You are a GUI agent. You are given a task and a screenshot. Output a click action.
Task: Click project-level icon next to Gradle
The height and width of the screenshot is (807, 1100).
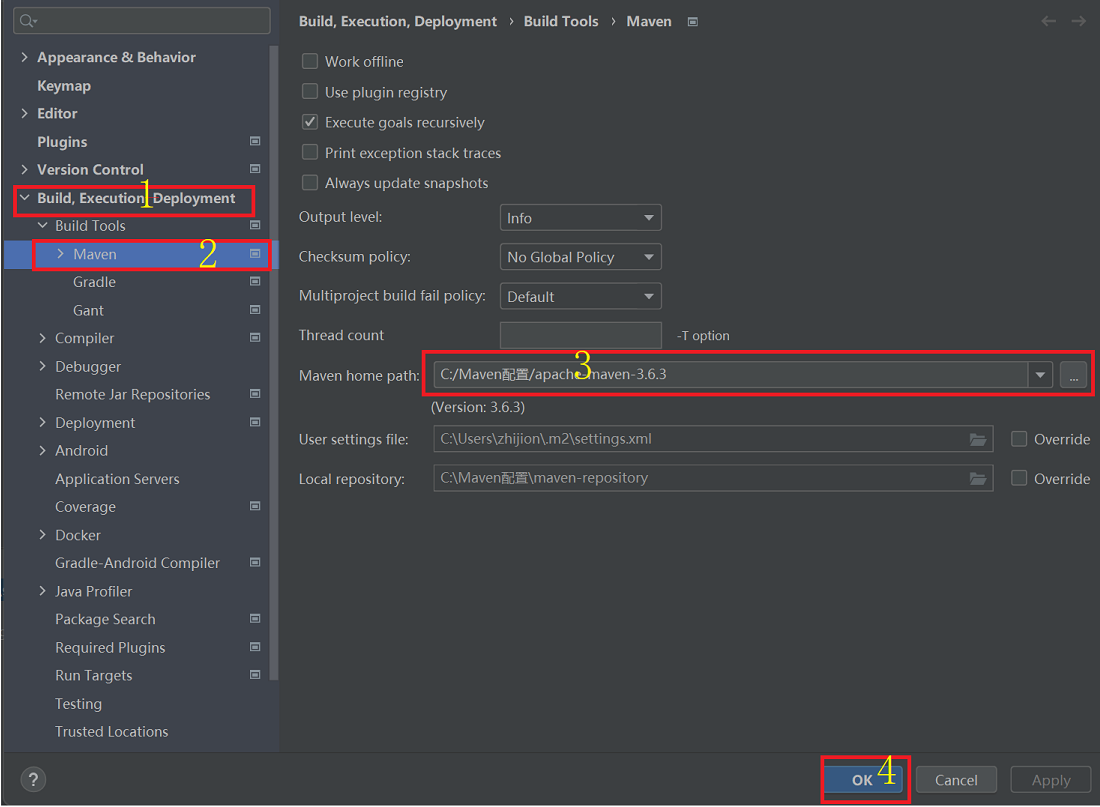click(x=255, y=281)
